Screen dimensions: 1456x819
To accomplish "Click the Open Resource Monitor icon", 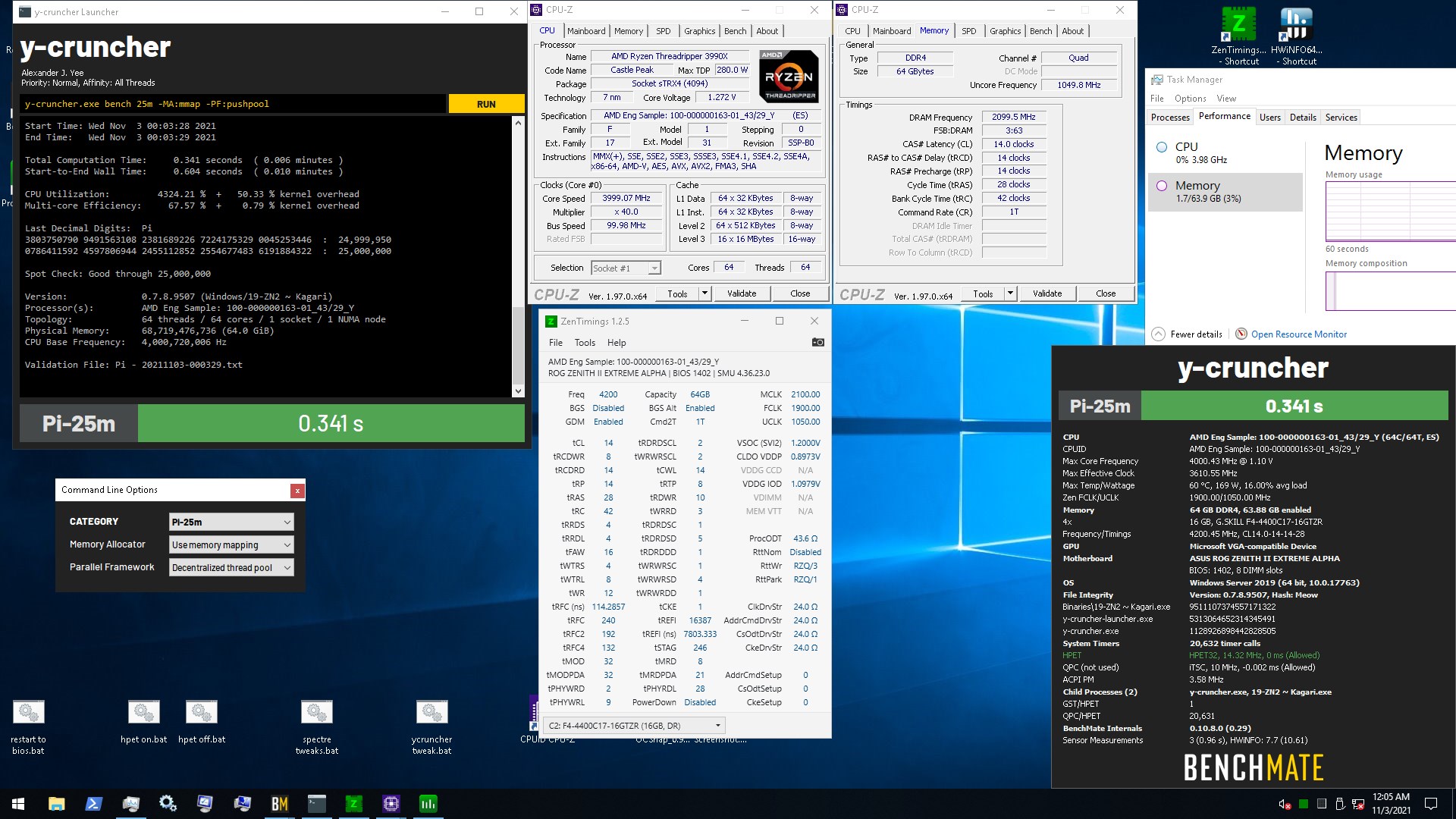I will pyautogui.click(x=1241, y=334).
